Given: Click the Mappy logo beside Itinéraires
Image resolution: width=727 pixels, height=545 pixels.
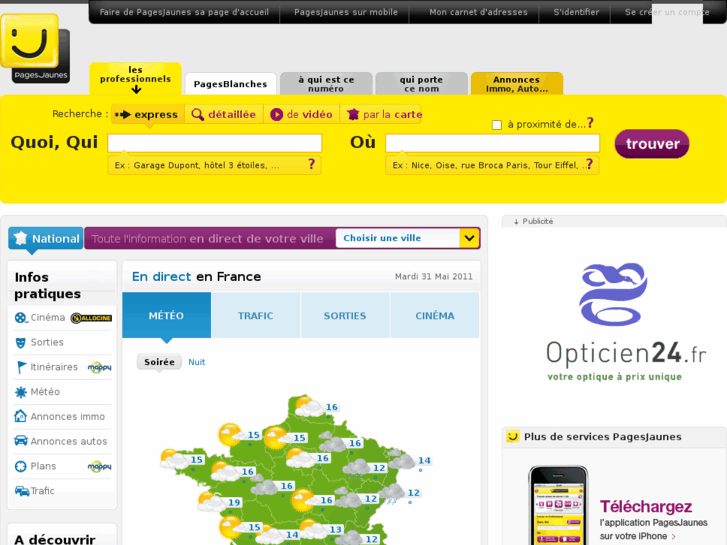Looking at the screenshot, I should pyautogui.click(x=99, y=367).
